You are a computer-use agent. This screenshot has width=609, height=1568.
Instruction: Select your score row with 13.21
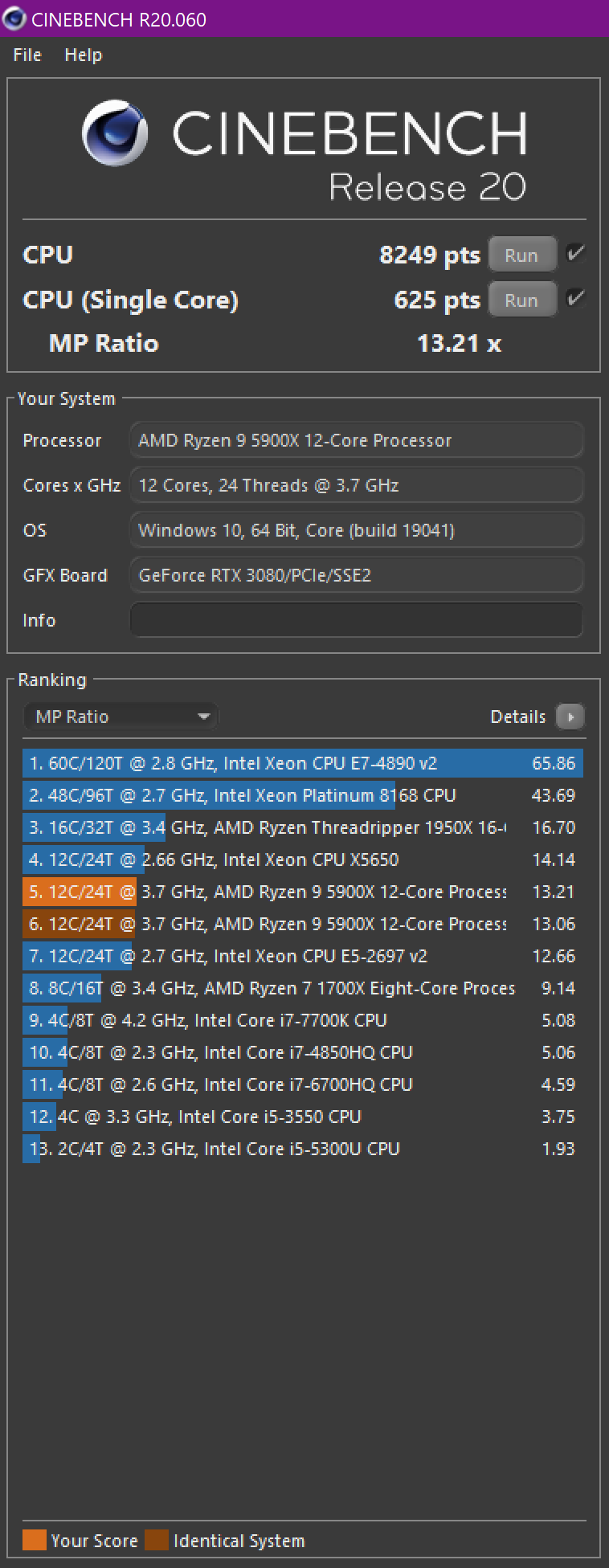click(x=303, y=892)
